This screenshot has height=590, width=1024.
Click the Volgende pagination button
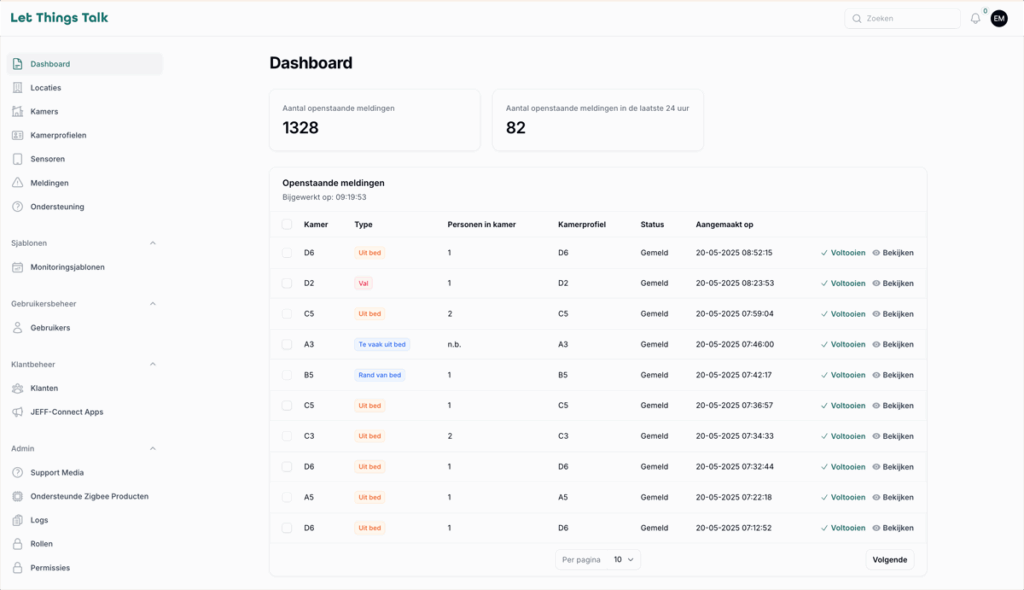889,560
